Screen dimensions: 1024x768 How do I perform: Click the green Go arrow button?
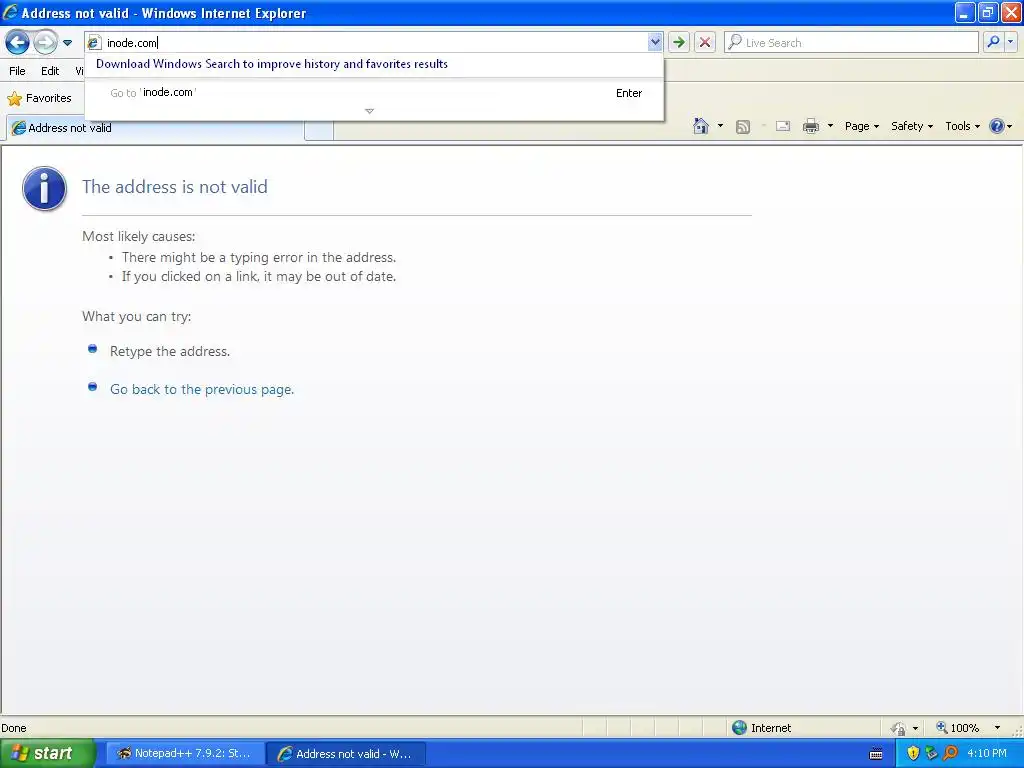pyautogui.click(x=679, y=42)
